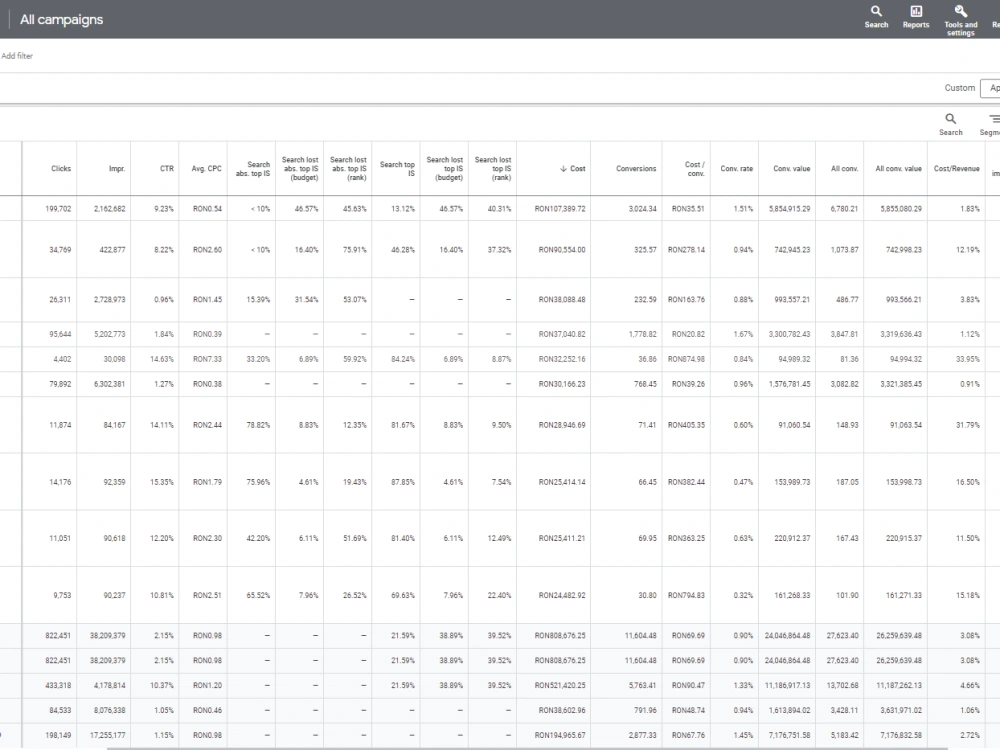Click the Add filter field
Screen dimensions: 1000x750
pyautogui.click(x=17, y=56)
